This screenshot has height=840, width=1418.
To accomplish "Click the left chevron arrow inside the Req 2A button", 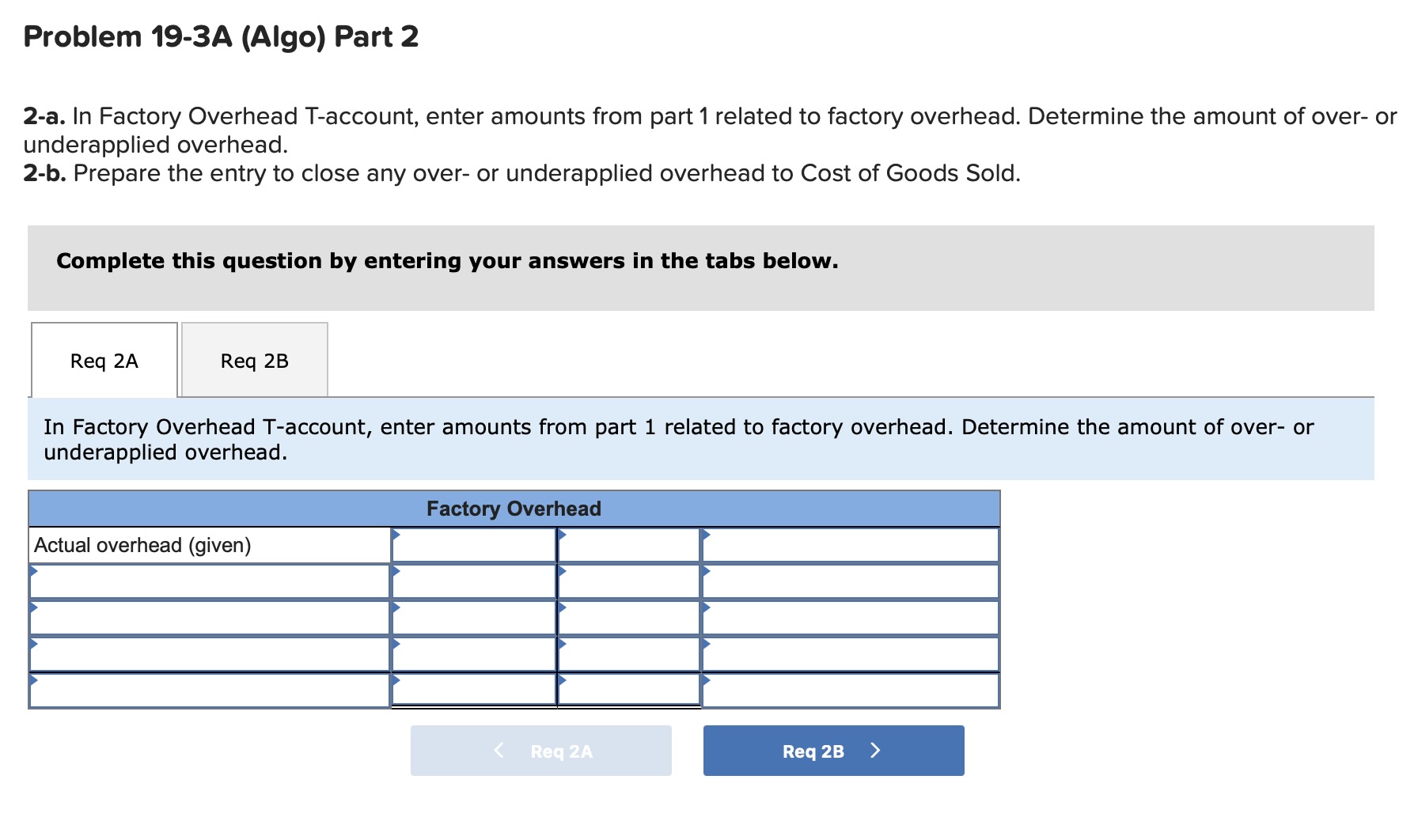I will pos(499,751).
